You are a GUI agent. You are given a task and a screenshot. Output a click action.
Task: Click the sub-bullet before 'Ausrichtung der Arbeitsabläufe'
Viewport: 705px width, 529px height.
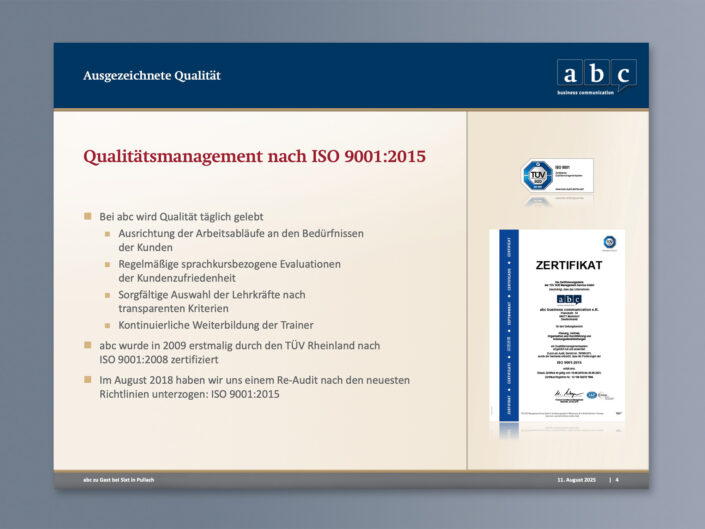tap(109, 233)
